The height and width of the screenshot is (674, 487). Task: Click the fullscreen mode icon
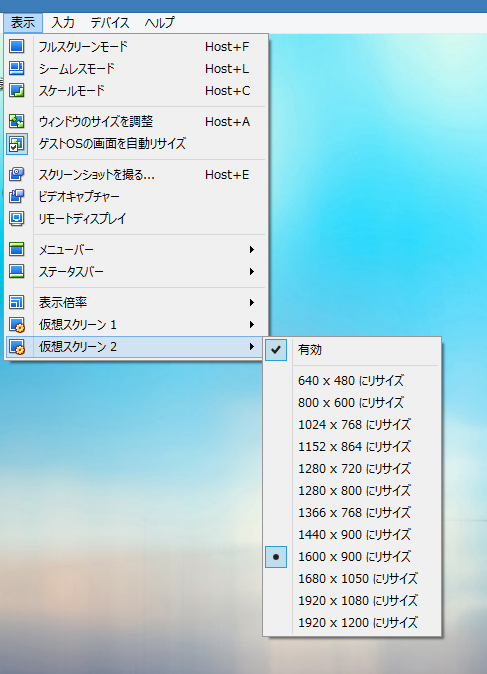(17, 46)
